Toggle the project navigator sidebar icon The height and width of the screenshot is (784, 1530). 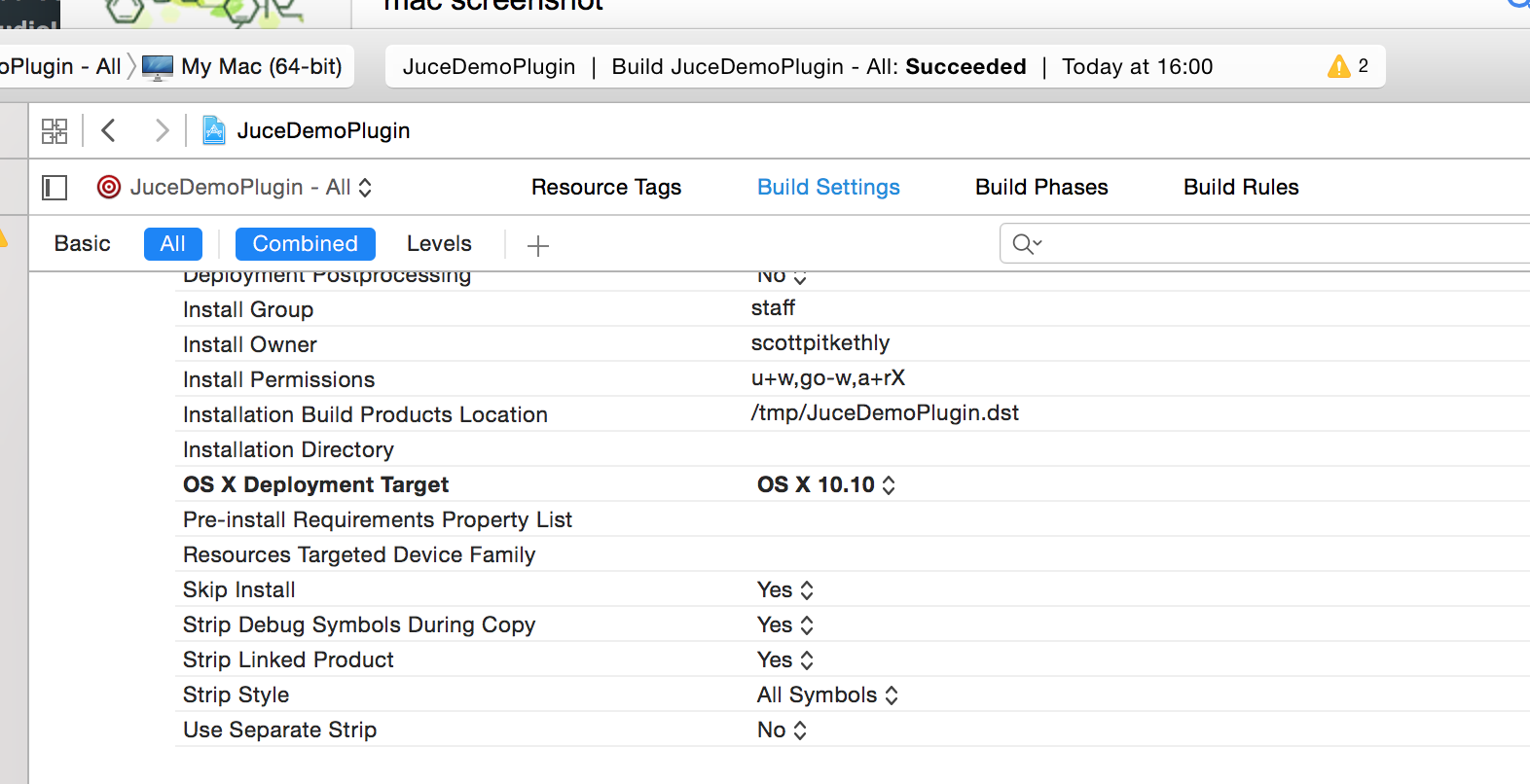(55, 188)
